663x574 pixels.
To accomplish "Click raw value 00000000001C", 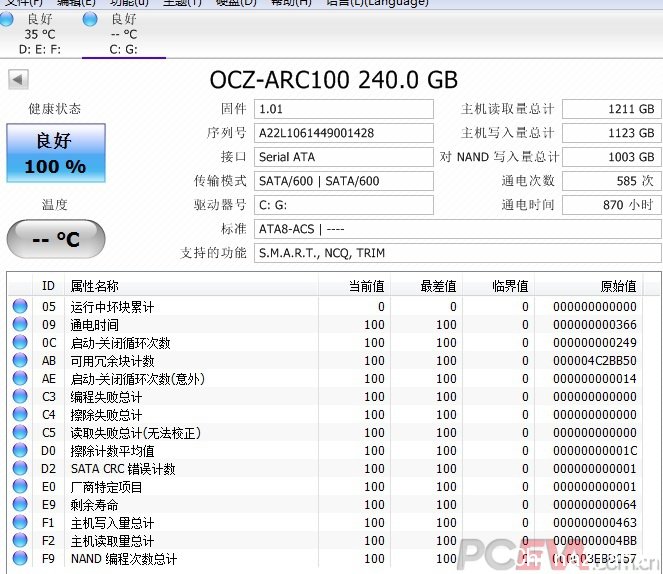I will point(595,451).
